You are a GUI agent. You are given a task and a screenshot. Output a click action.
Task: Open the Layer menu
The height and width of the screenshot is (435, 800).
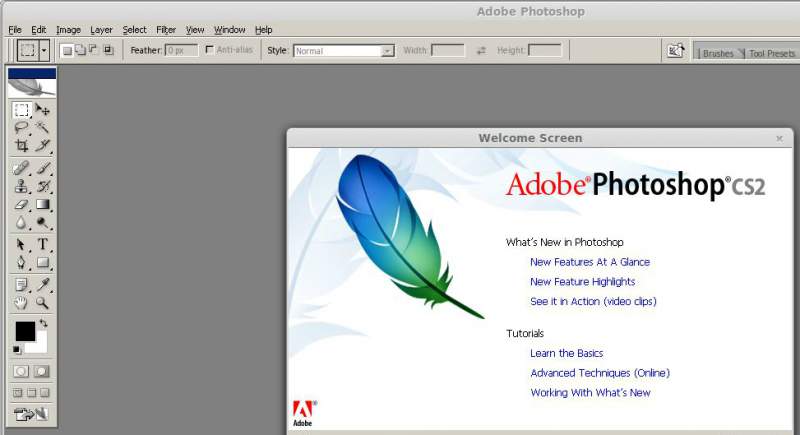click(101, 30)
